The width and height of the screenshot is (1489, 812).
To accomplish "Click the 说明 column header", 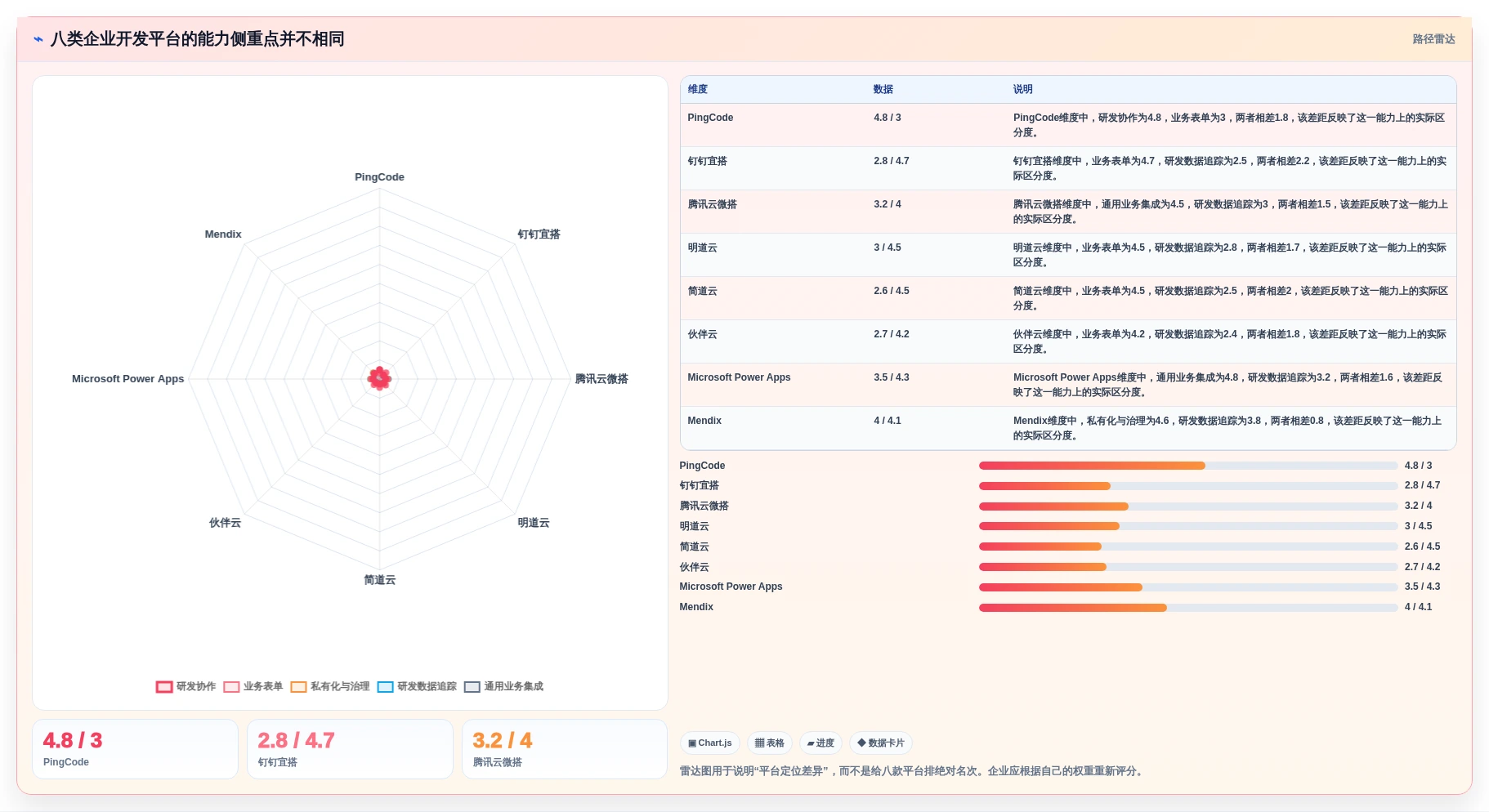I will (1023, 90).
